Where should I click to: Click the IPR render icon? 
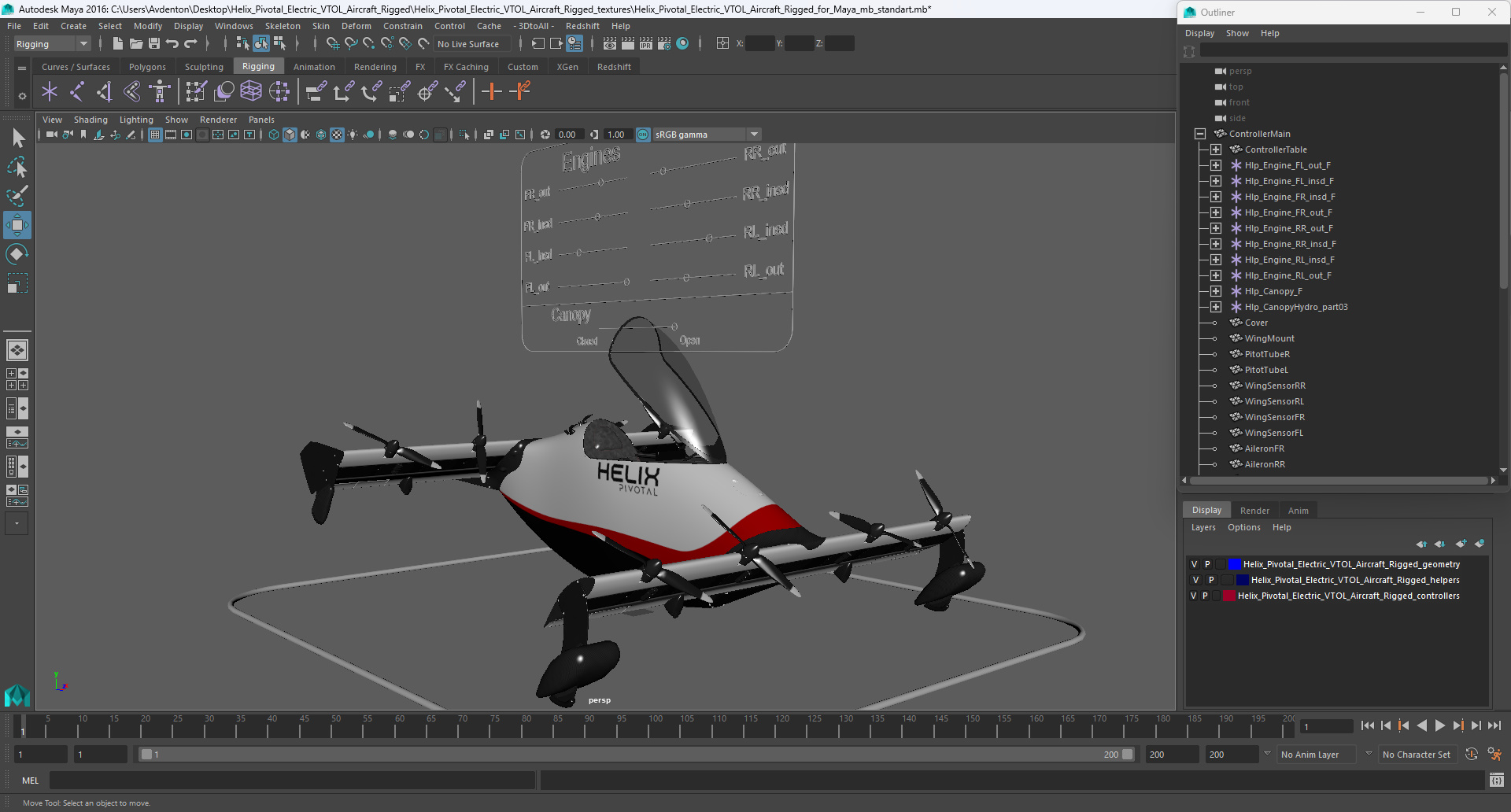(x=645, y=44)
